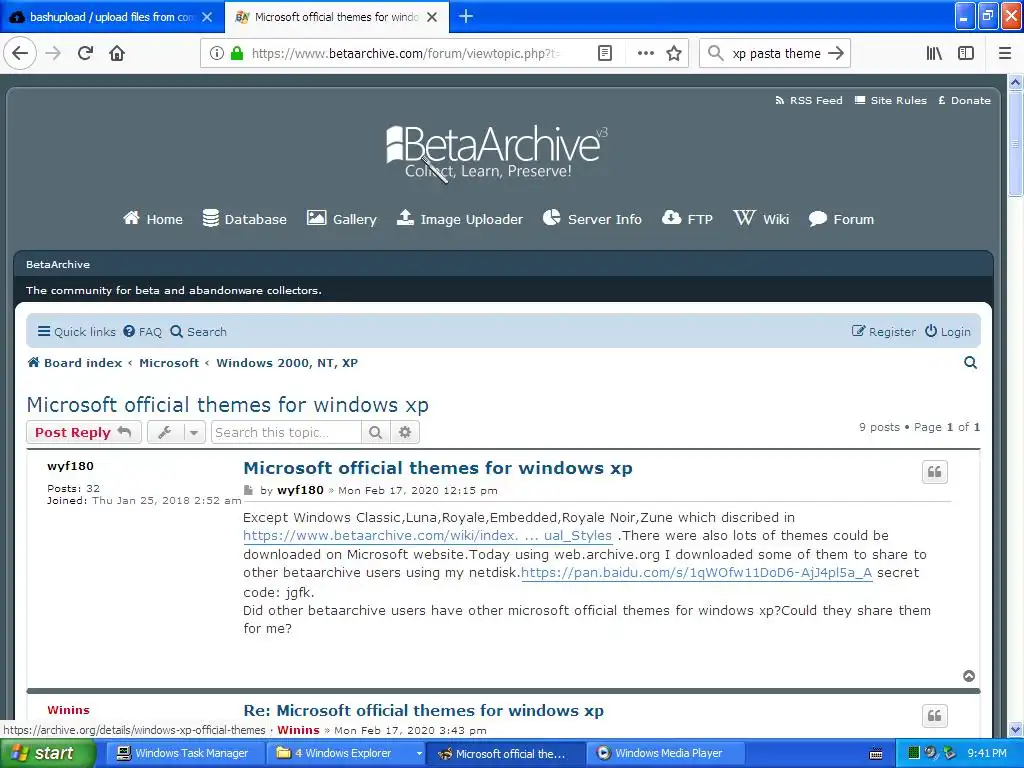Screen dimensions: 1024x768
Task: Open the Windows start button
Action: [48, 753]
